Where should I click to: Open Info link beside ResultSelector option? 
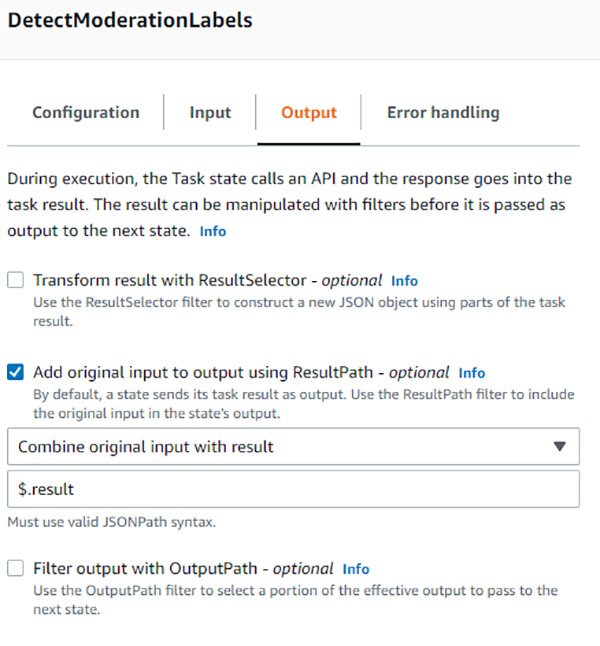click(404, 281)
